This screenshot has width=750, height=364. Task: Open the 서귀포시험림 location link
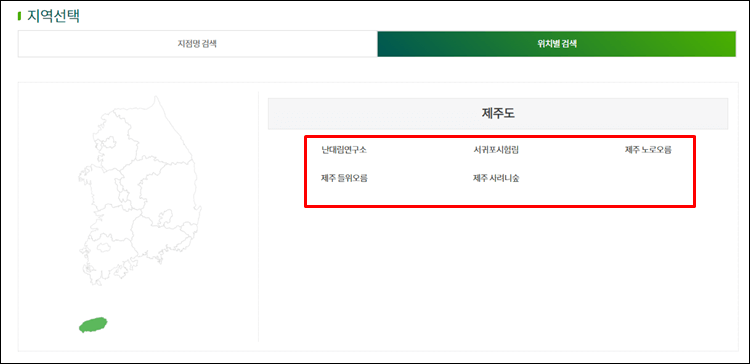(496, 150)
